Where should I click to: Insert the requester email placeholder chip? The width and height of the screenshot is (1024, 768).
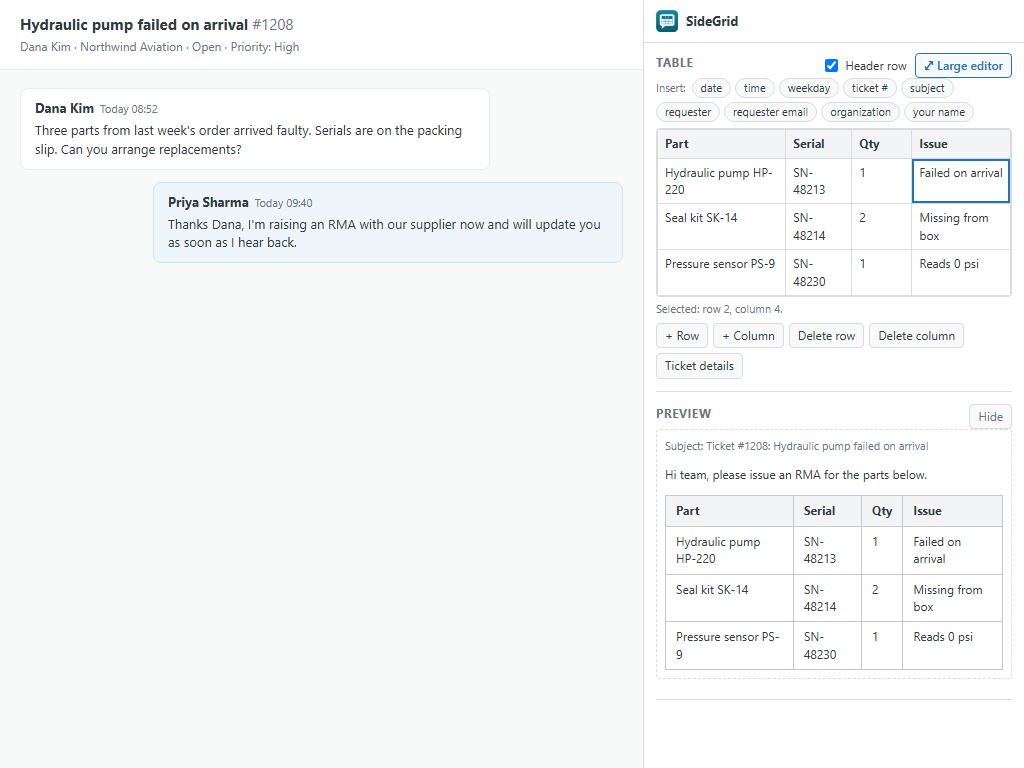pos(770,112)
